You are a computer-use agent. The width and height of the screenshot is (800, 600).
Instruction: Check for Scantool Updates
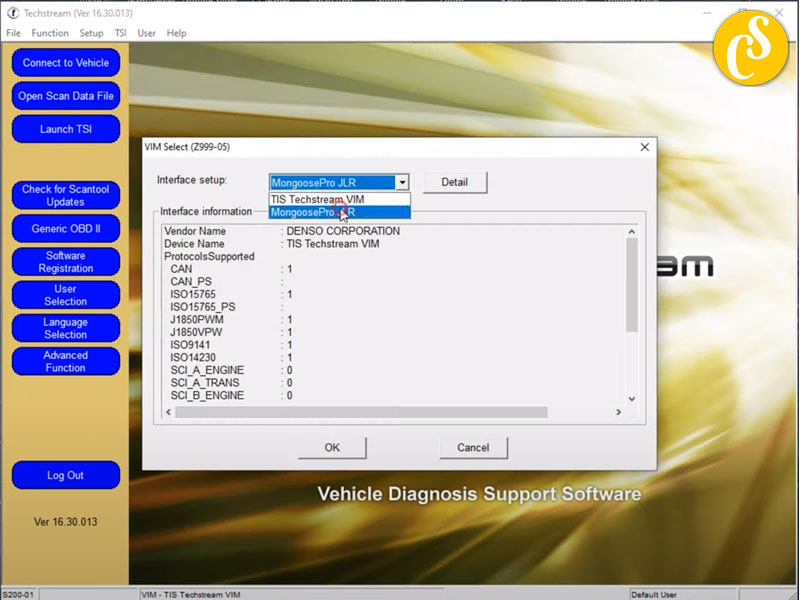click(x=65, y=195)
